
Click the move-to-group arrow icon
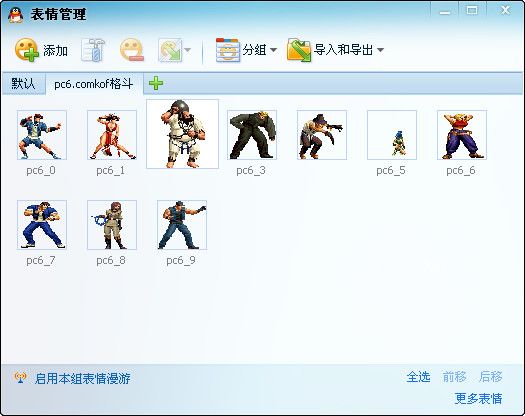pos(170,50)
